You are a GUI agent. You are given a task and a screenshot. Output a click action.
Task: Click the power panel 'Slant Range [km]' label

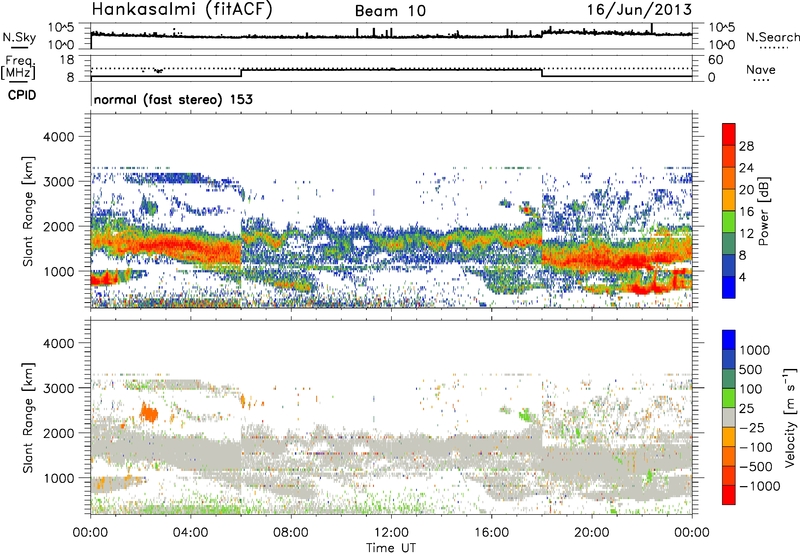28,211
